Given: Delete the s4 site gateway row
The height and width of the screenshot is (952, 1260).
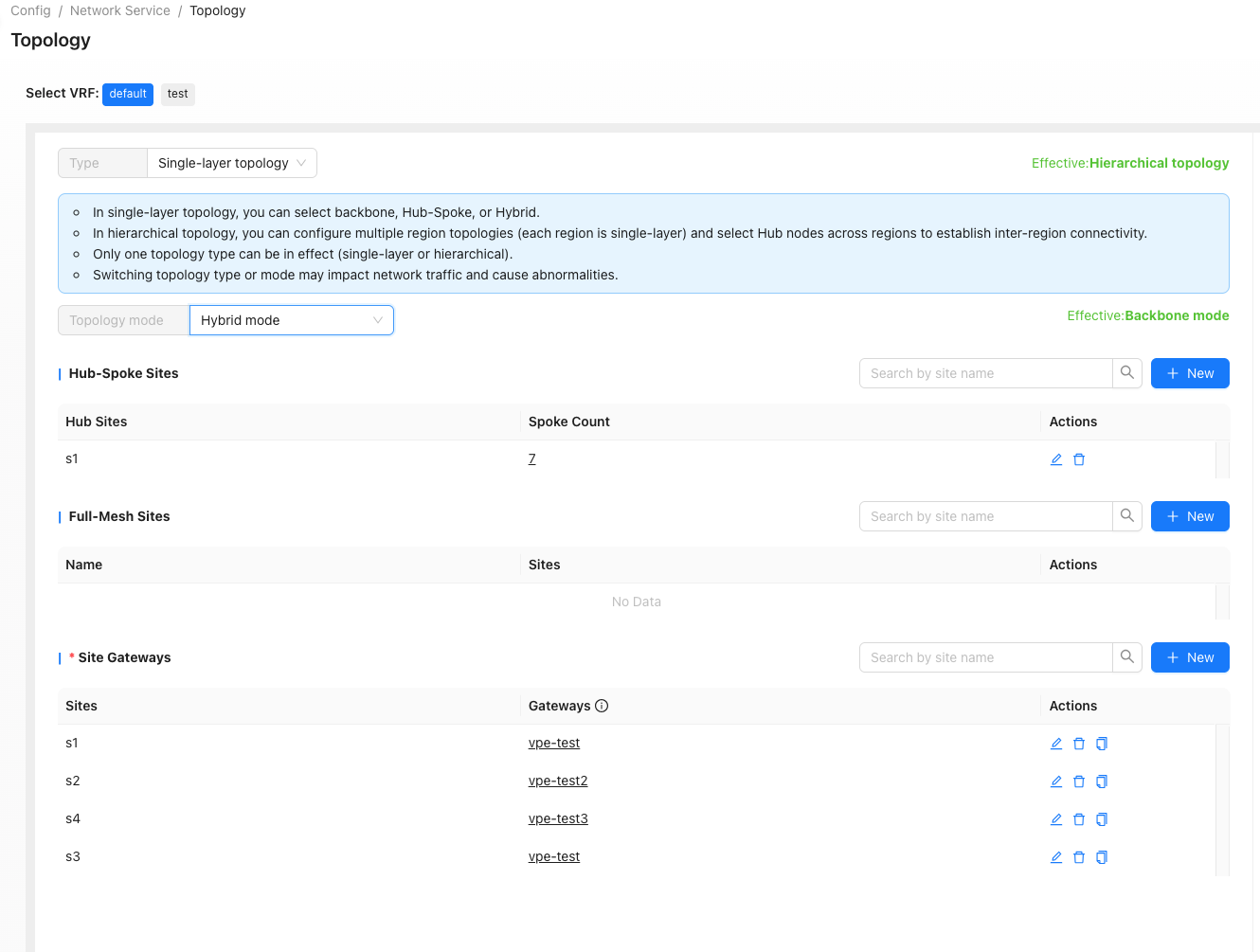Looking at the screenshot, I should click(1079, 819).
